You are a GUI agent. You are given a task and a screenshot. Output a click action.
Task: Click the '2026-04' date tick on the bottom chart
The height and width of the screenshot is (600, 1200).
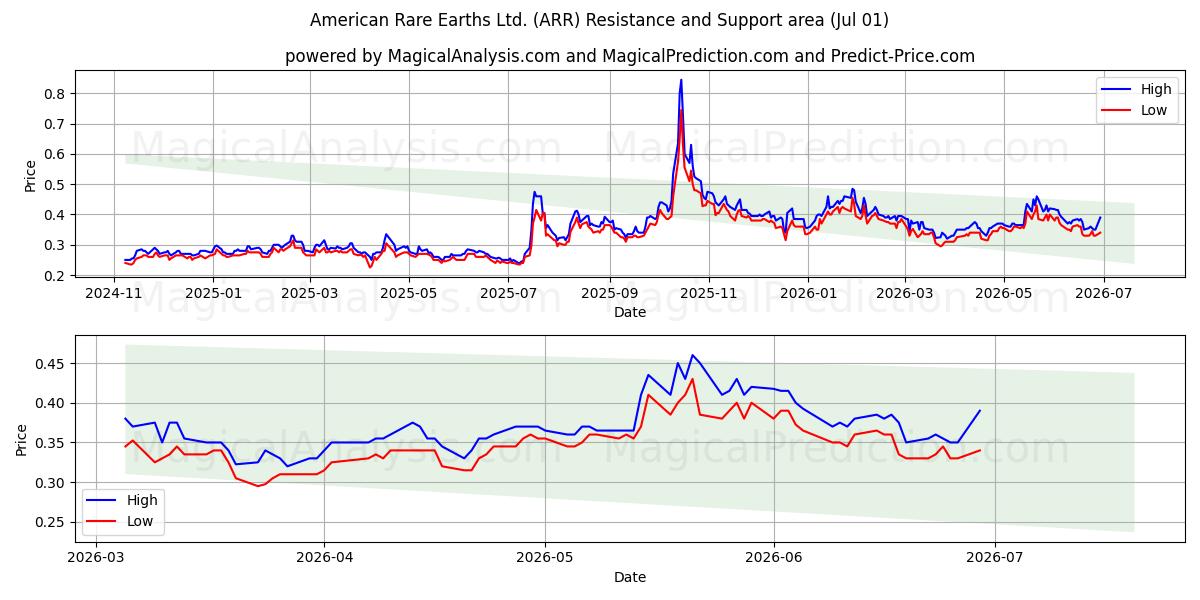pyautogui.click(x=324, y=559)
